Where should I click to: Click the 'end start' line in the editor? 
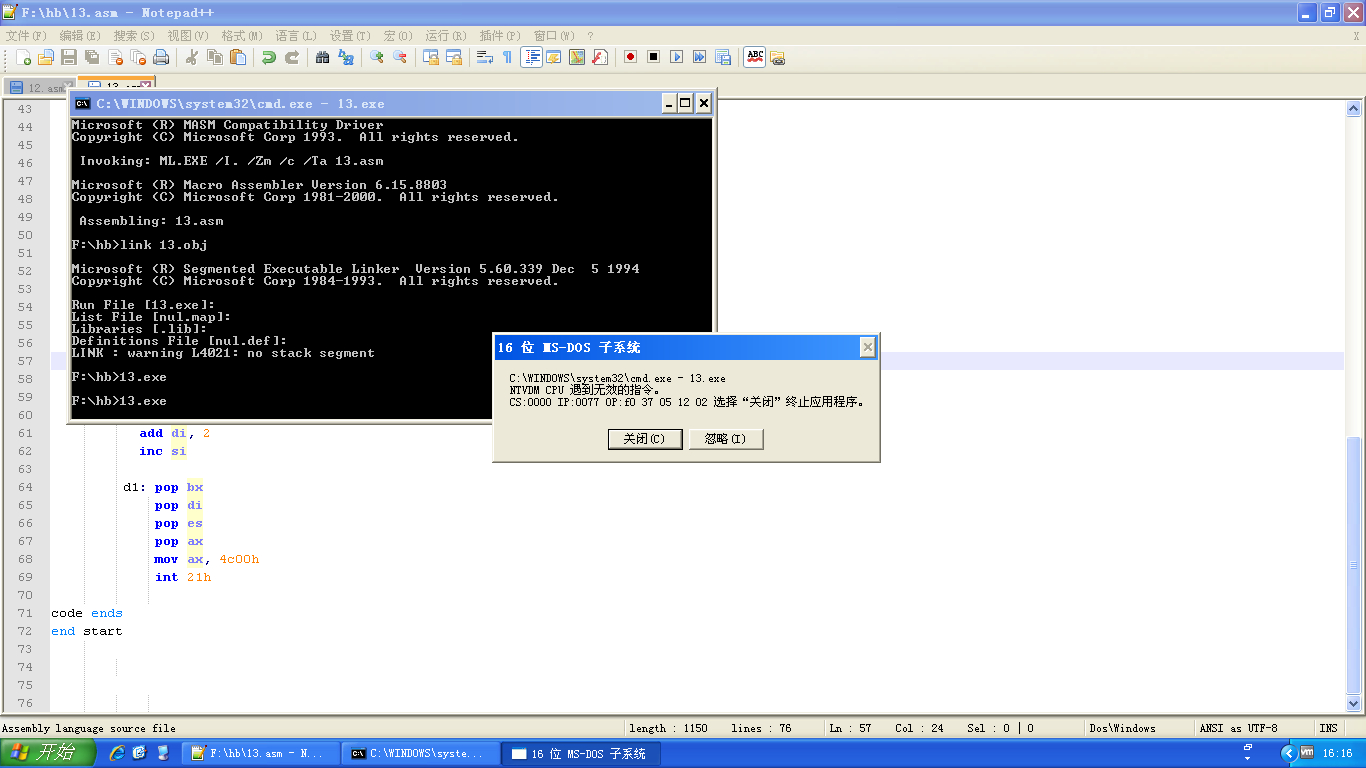tap(87, 631)
